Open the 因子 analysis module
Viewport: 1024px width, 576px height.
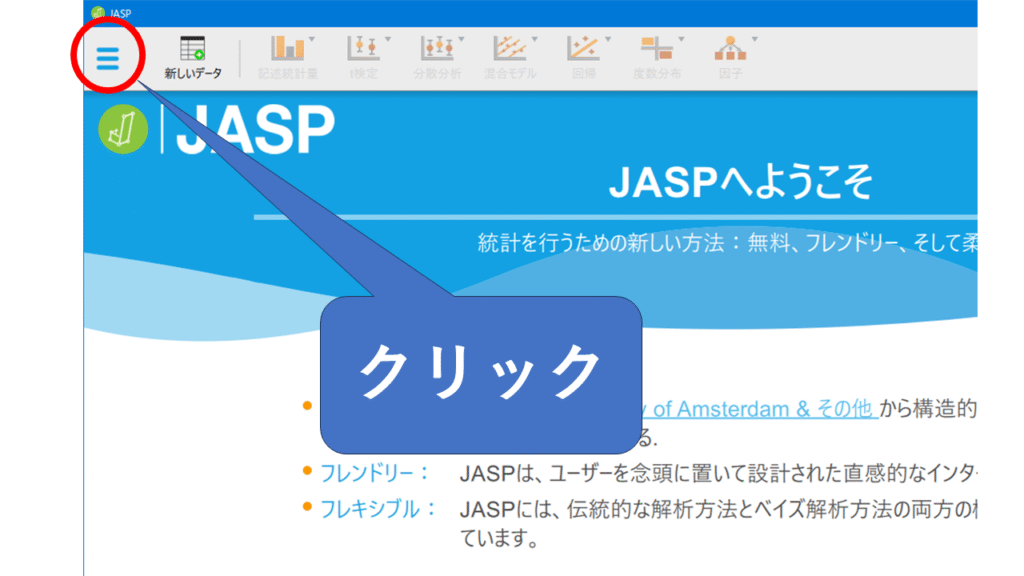click(731, 57)
